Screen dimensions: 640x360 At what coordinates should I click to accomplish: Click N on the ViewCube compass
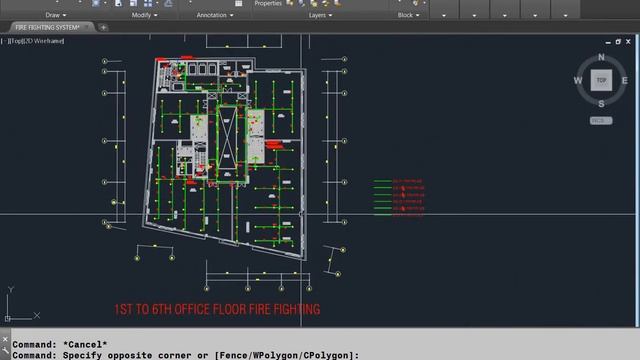[x=601, y=57]
